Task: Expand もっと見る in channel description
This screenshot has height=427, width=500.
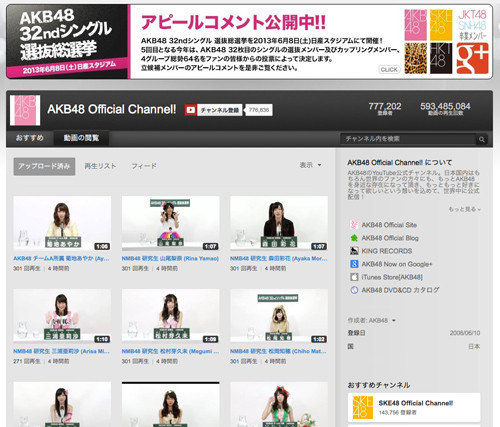Action: pyautogui.click(x=464, y=209)
